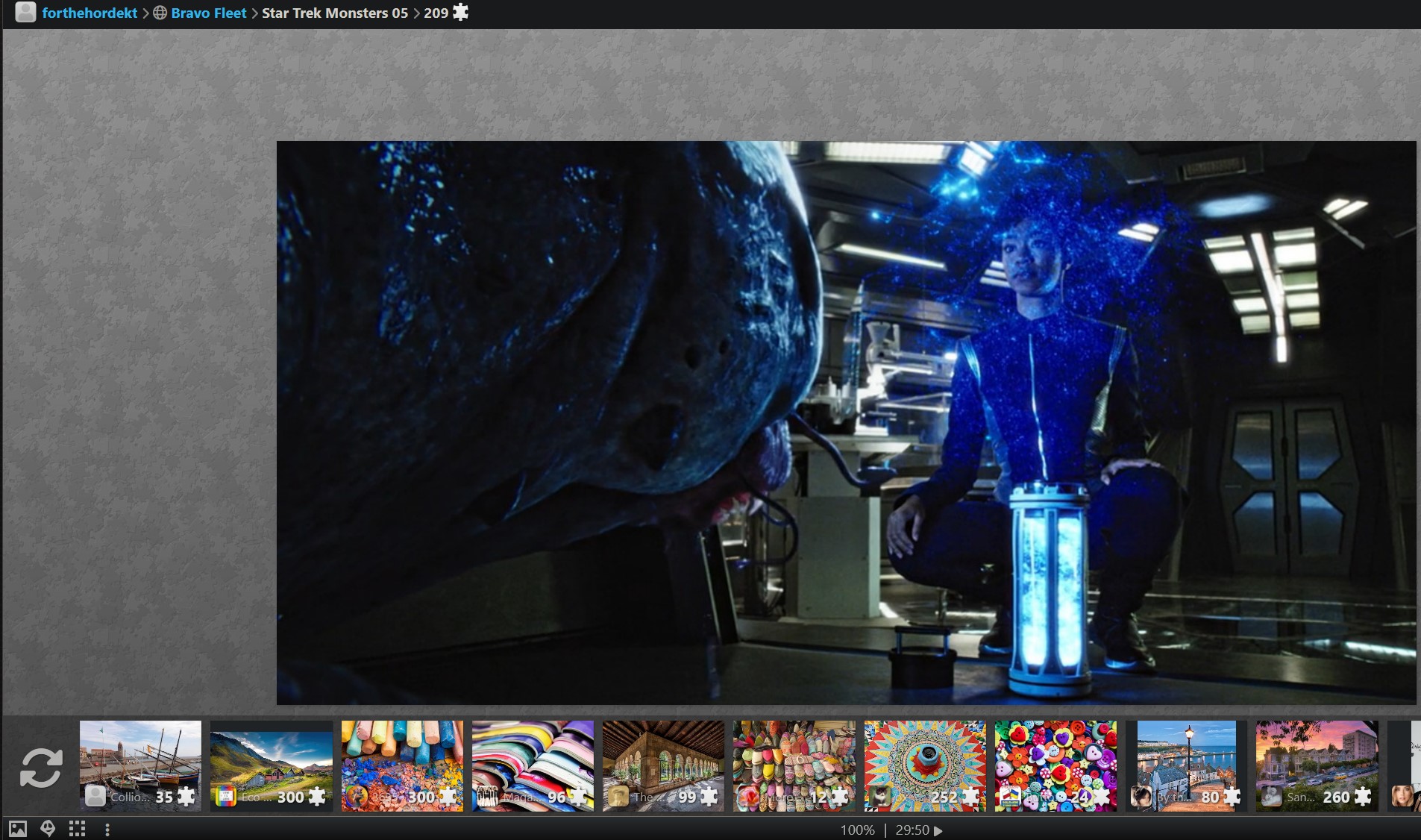This screenshot has width=1421, height=840.
Task: Open the San... 260-piece houses puzzle
Action: pos(1317,765)
